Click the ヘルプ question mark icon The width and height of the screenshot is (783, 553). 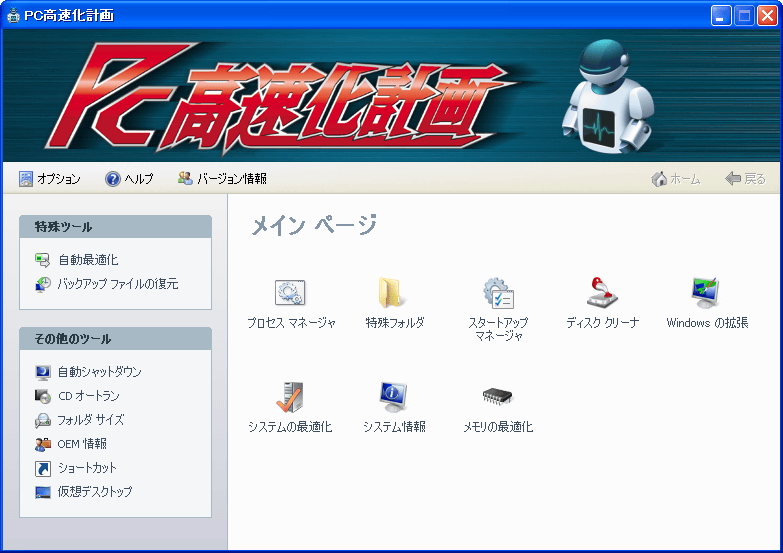(x=113, y=179)
